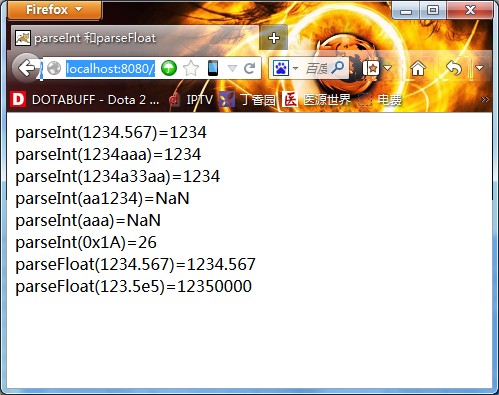This screenshot has width=499, height=395.
Task: Click the undo arrow toolbar icon
Action: (454, 68)
